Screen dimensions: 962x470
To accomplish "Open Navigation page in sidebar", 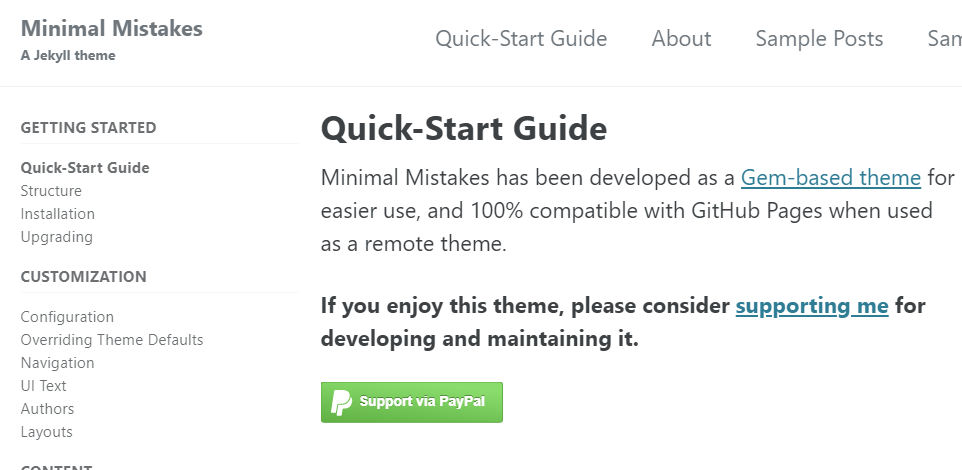I will [x=57, y=363].
